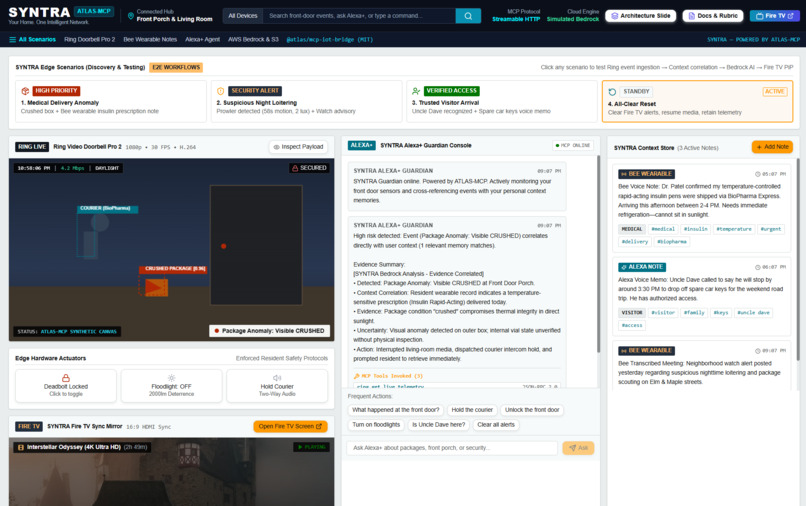Go to Alexa+ Agent tab
Screen dimensions: 806x506
203,39
